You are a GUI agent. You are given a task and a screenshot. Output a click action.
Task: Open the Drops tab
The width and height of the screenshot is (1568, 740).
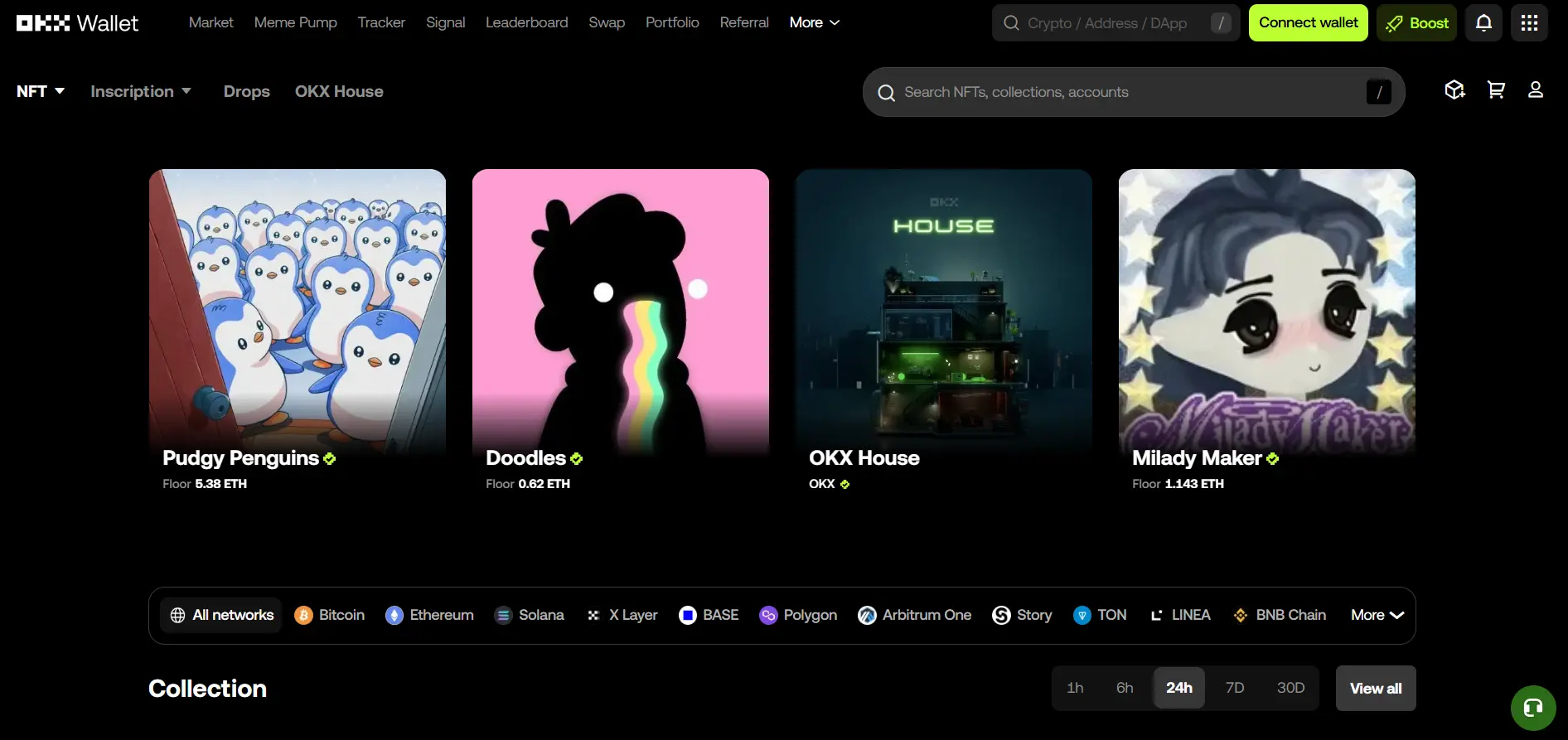coord(246,91)
